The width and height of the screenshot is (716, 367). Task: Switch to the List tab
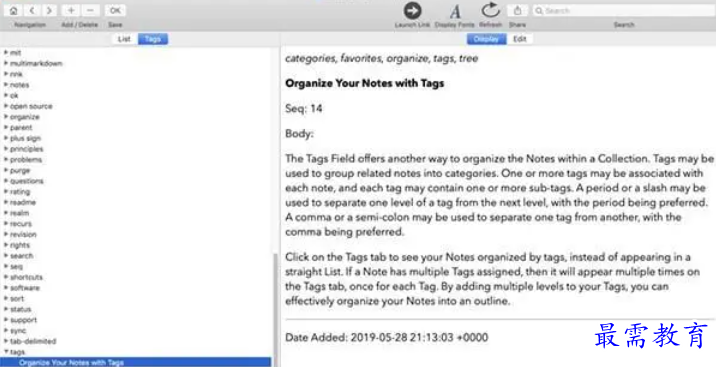[x=124, y=39]
